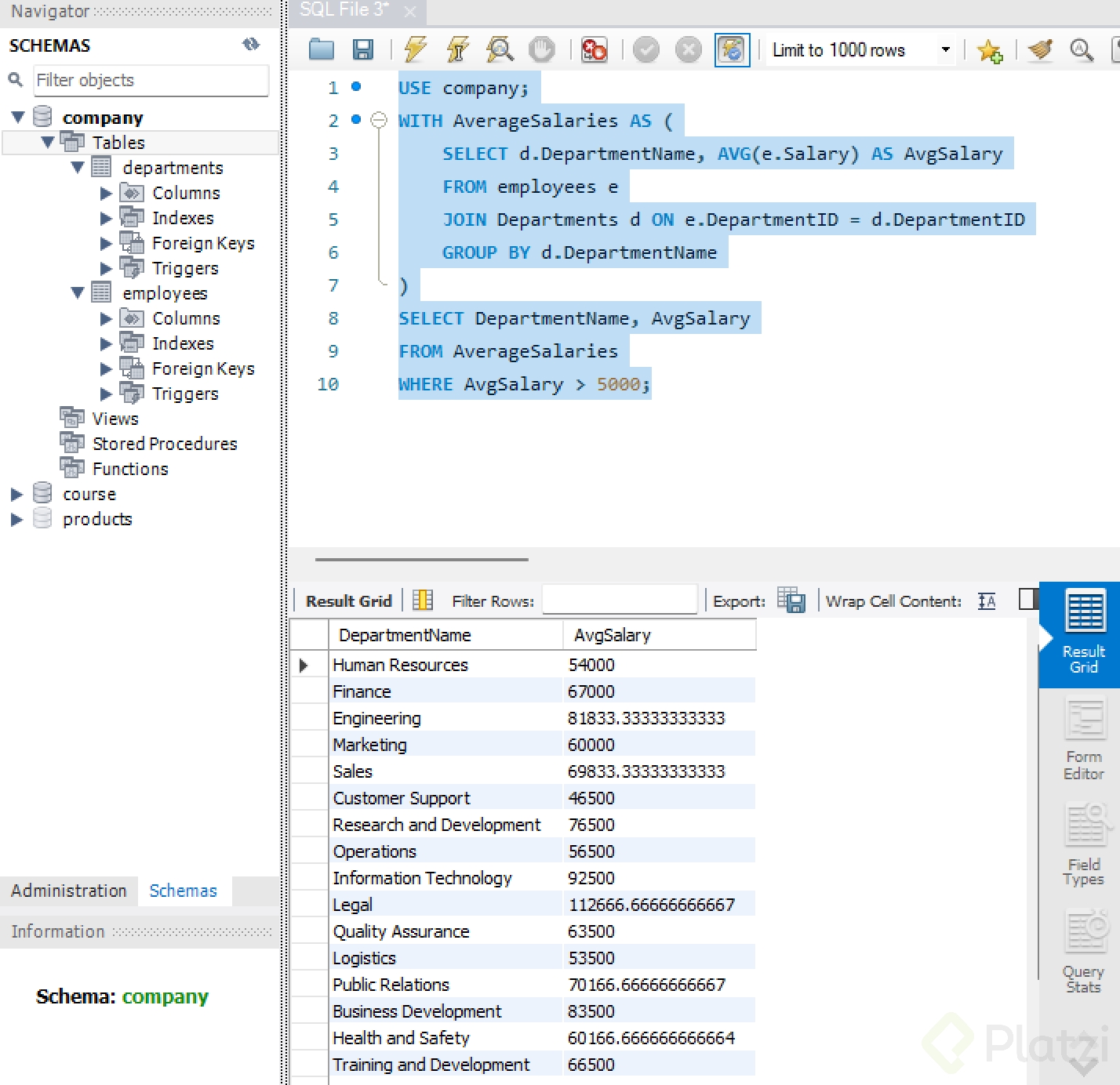
Task: Execute the statement under the cursor
Action: [x=457, y=49]
